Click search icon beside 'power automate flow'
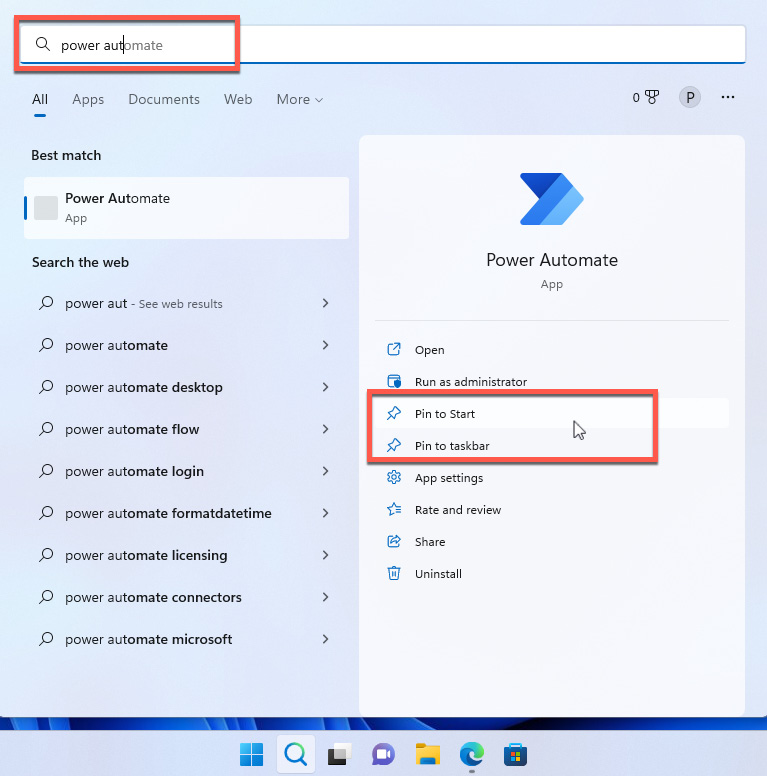767x776 pixels. click(x=46, y=429)
